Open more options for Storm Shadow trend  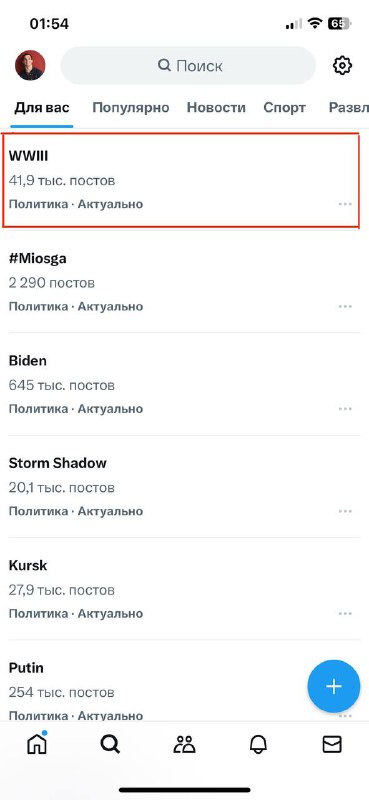[x=346, y=511]
